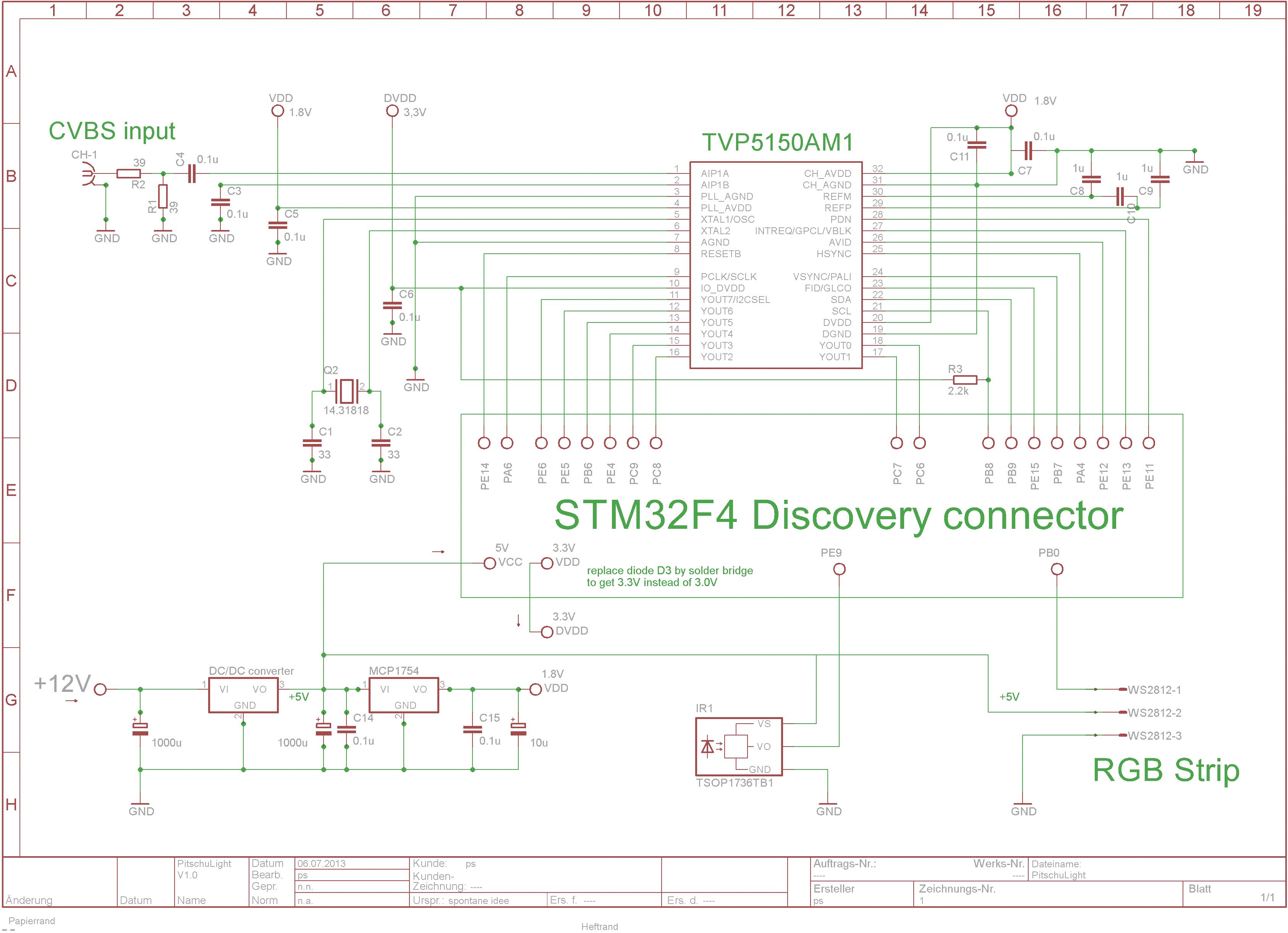Screen dimensions: 1288x933
Task: Click the DVDD 3,3V supply symbol
Action: pos(392,111)
